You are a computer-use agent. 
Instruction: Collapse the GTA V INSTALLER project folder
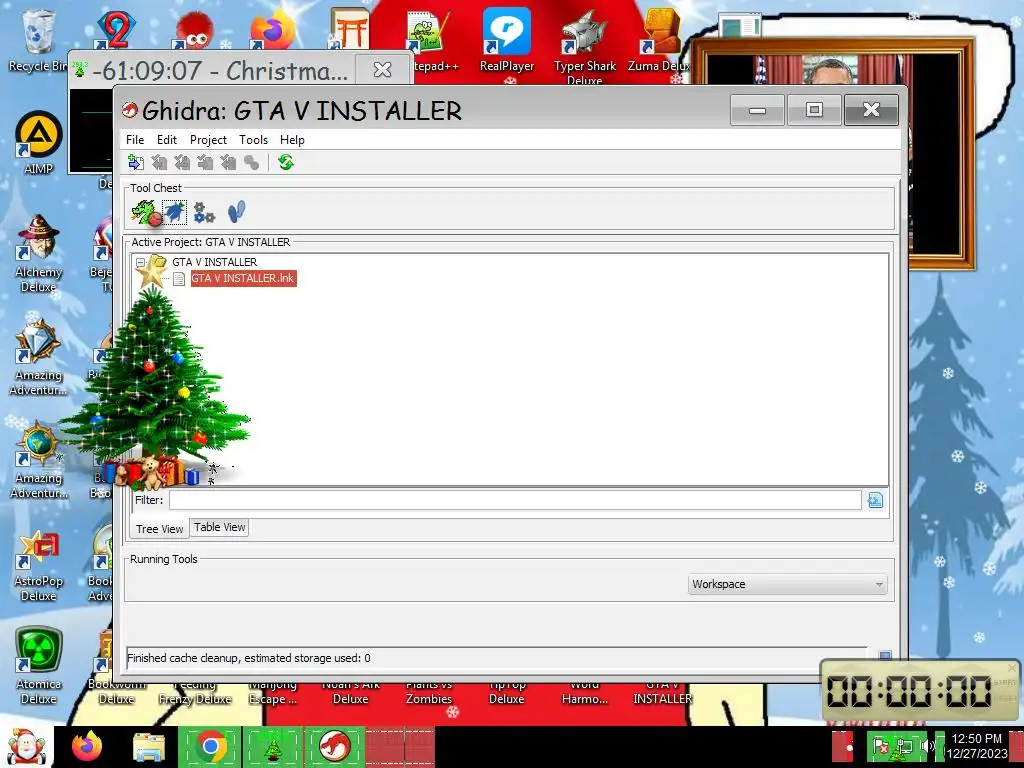(x=140, y=262)
